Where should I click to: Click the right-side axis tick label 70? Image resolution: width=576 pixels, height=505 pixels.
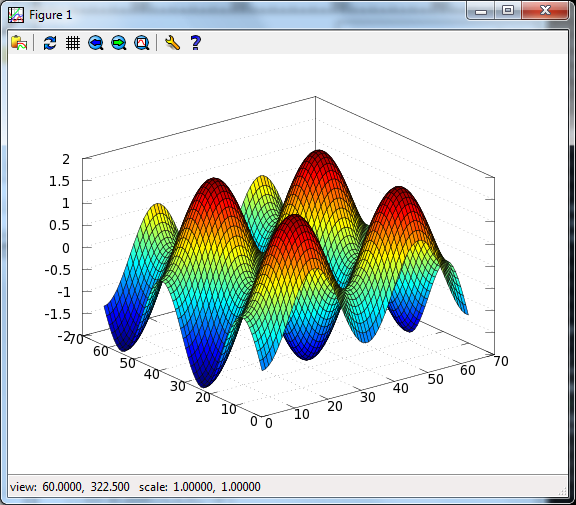tap(501, 361)
